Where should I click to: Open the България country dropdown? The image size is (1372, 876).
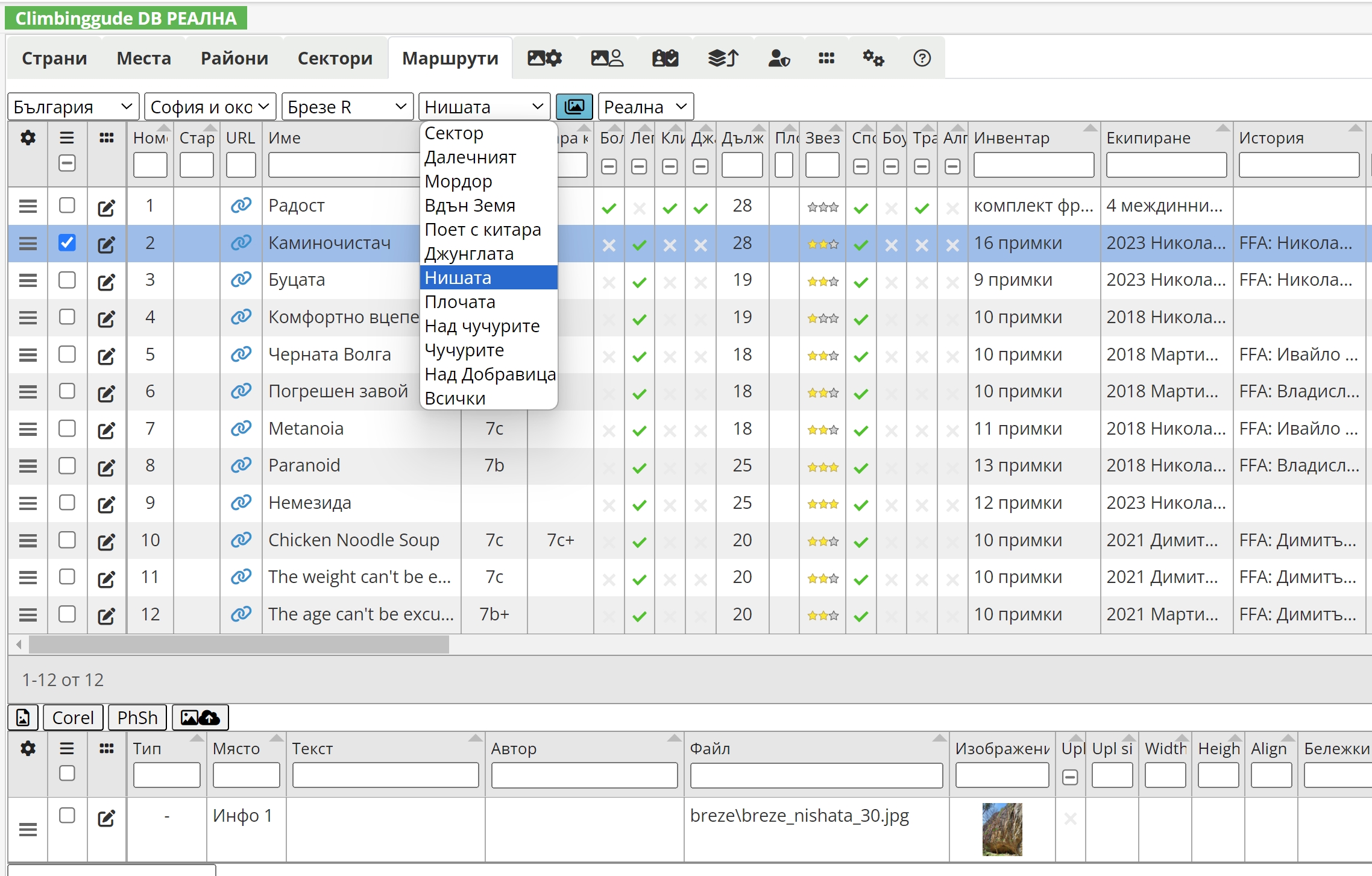[73, 107]
